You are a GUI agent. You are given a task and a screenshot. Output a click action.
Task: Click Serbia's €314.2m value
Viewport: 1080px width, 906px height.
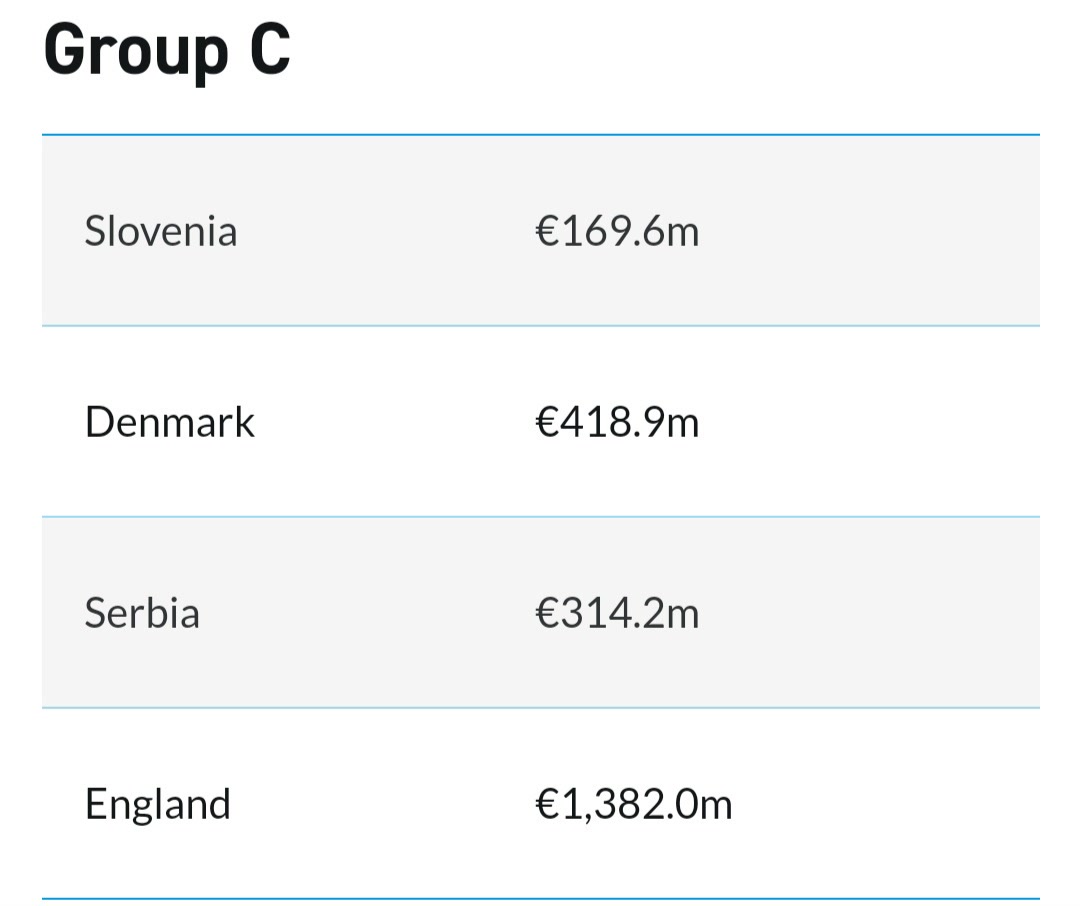(617, 612)
